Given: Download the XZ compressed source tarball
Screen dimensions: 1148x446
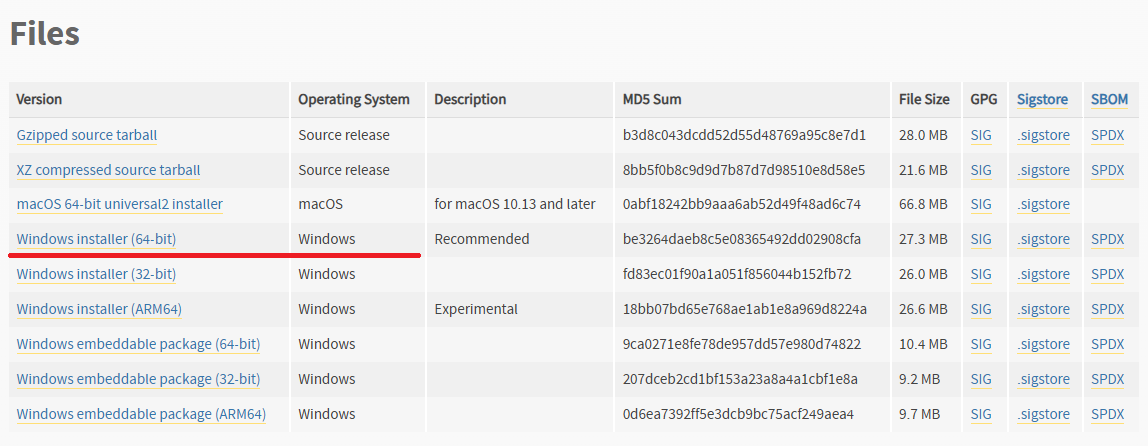Looking at the screenshot, I should [x=108, y=170].
